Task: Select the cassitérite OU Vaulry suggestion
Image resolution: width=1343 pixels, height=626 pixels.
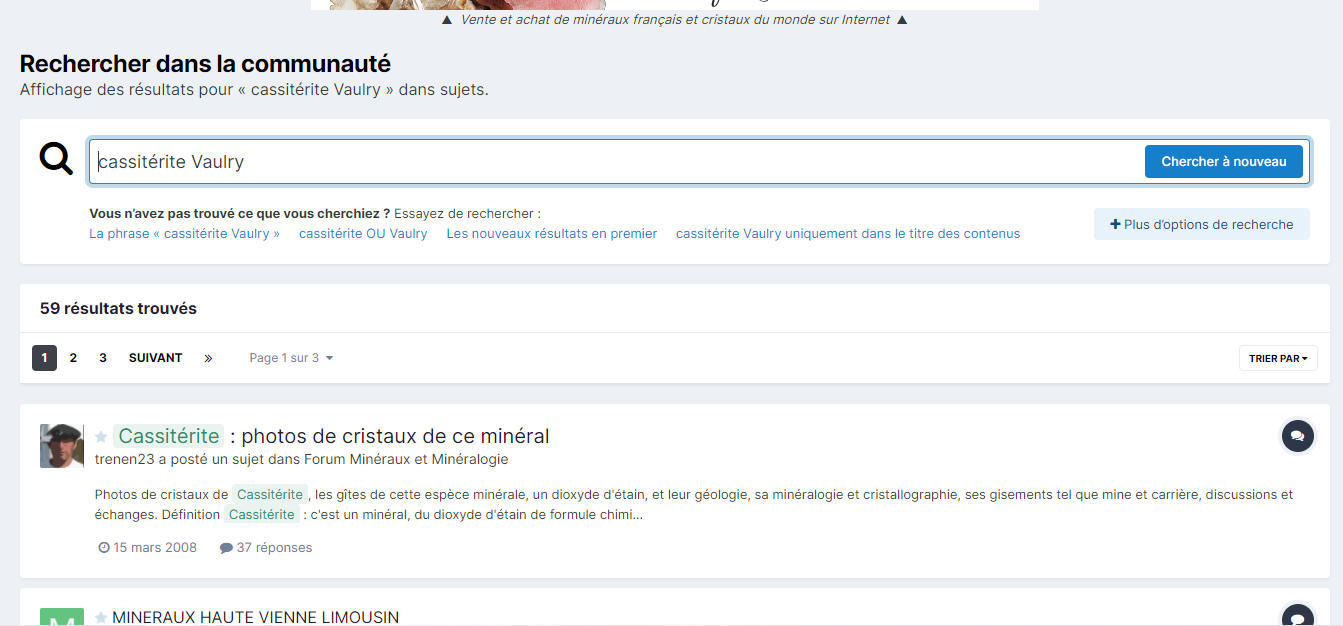Action: point(363,234)
